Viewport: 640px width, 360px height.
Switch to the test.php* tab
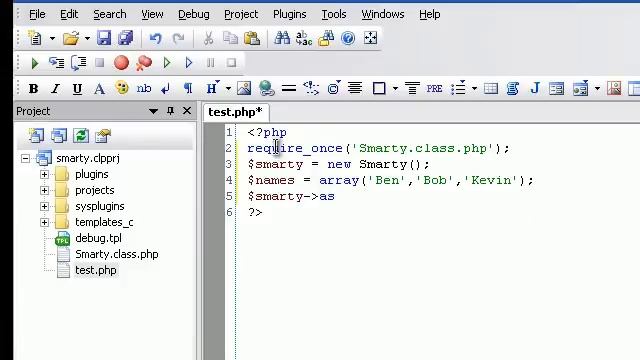click(x=236, y=112)
